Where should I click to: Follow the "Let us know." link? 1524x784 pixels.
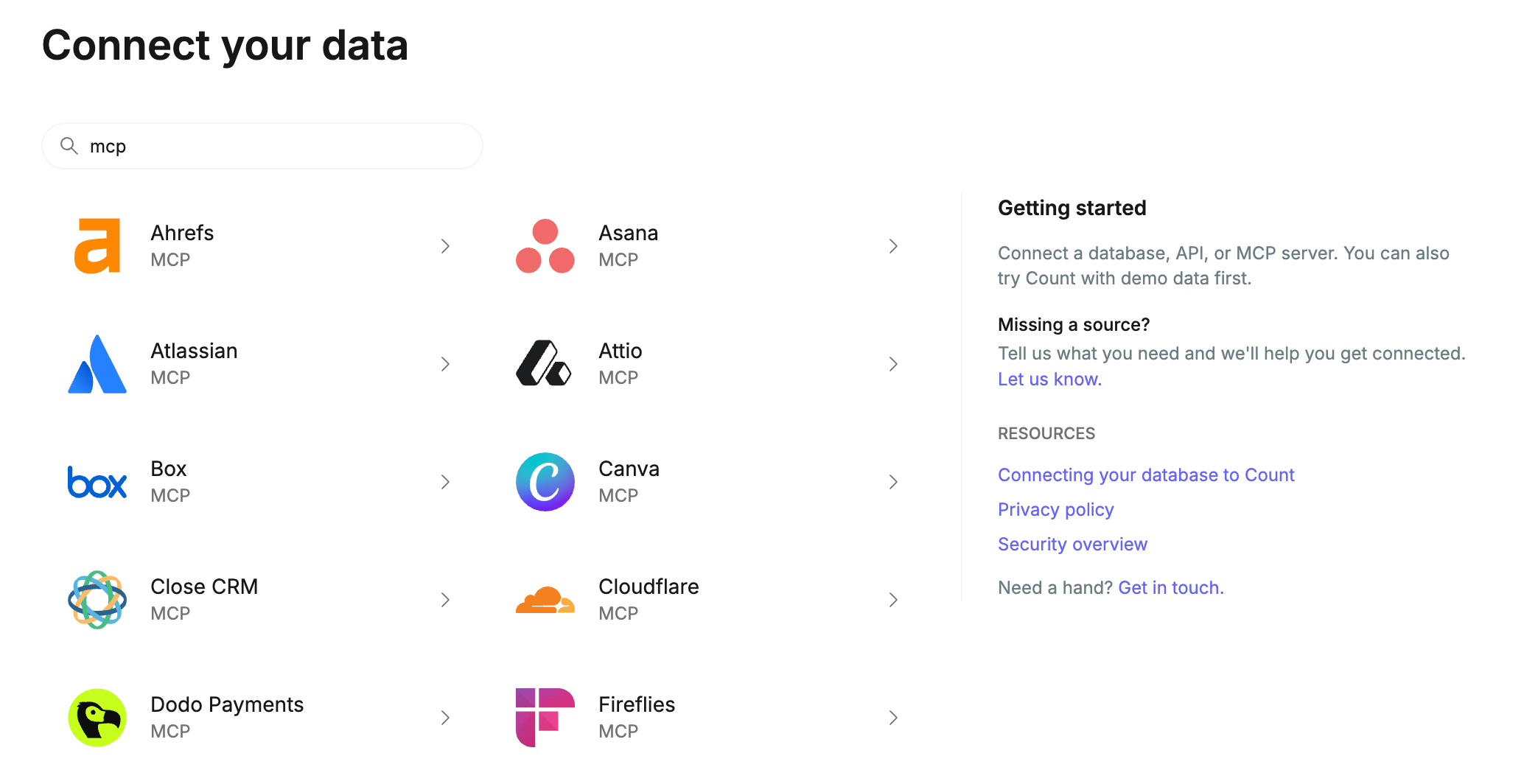click(1049, 379)
